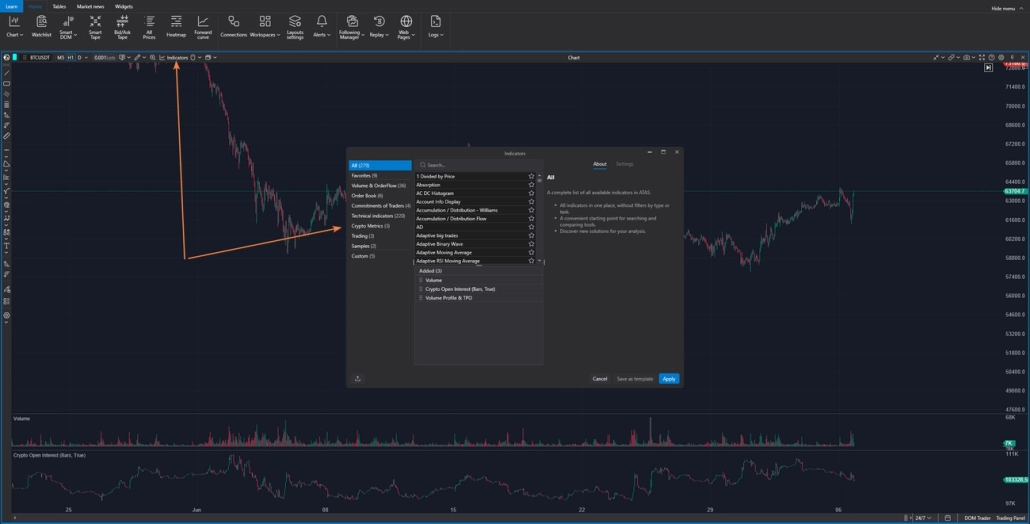Click the Indicators button in chart toolbar
This screenshot has width=1030, height=524.
pyautogui.click(x=174, y=58)
